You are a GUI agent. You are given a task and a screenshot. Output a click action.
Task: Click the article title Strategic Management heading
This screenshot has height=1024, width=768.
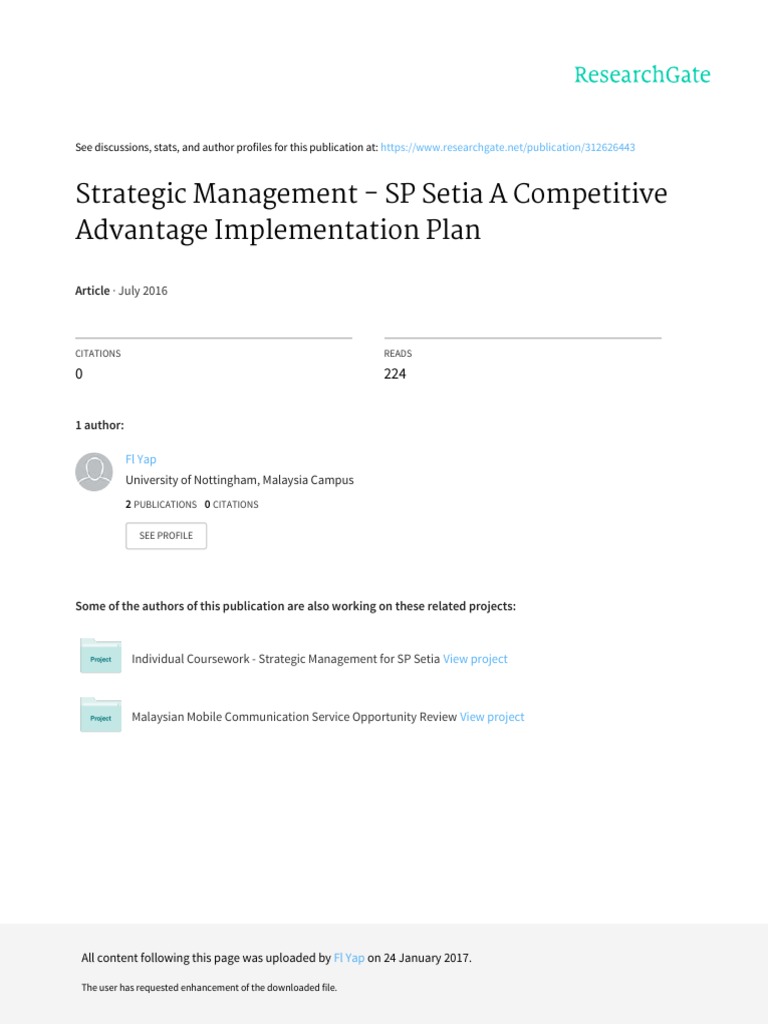click(x=371, y=212)
